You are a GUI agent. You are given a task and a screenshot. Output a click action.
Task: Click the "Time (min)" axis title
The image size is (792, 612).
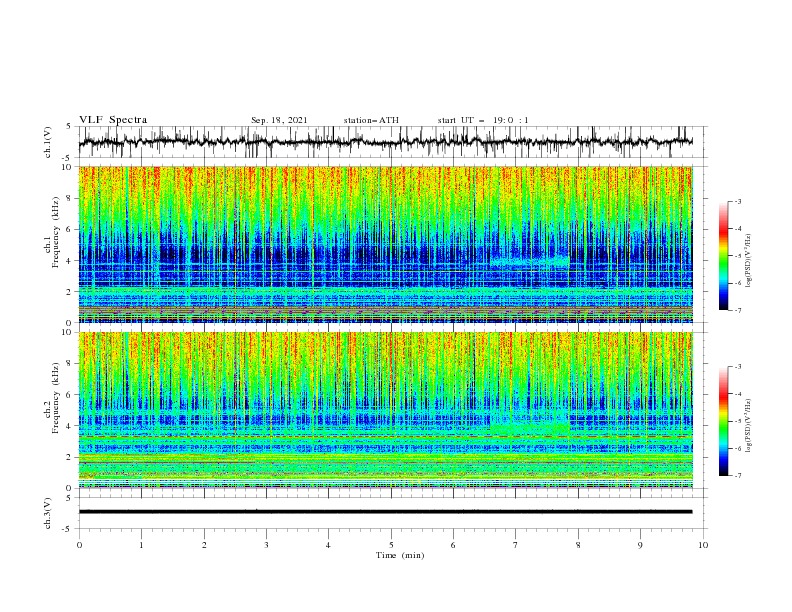pyautogui.click(x=400, y=555)
